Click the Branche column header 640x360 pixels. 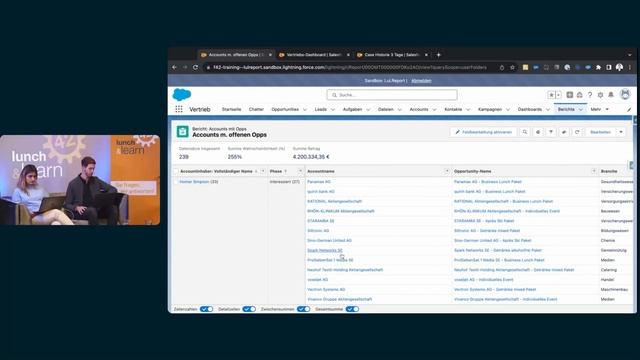pyautogui.click(x=609, y=171)
